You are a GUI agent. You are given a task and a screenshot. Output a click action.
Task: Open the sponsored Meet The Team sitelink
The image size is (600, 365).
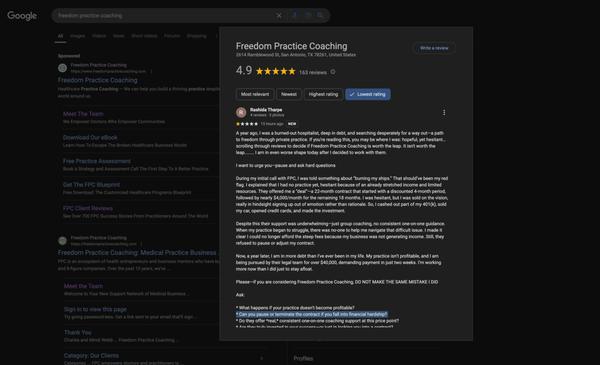(83, 114)
